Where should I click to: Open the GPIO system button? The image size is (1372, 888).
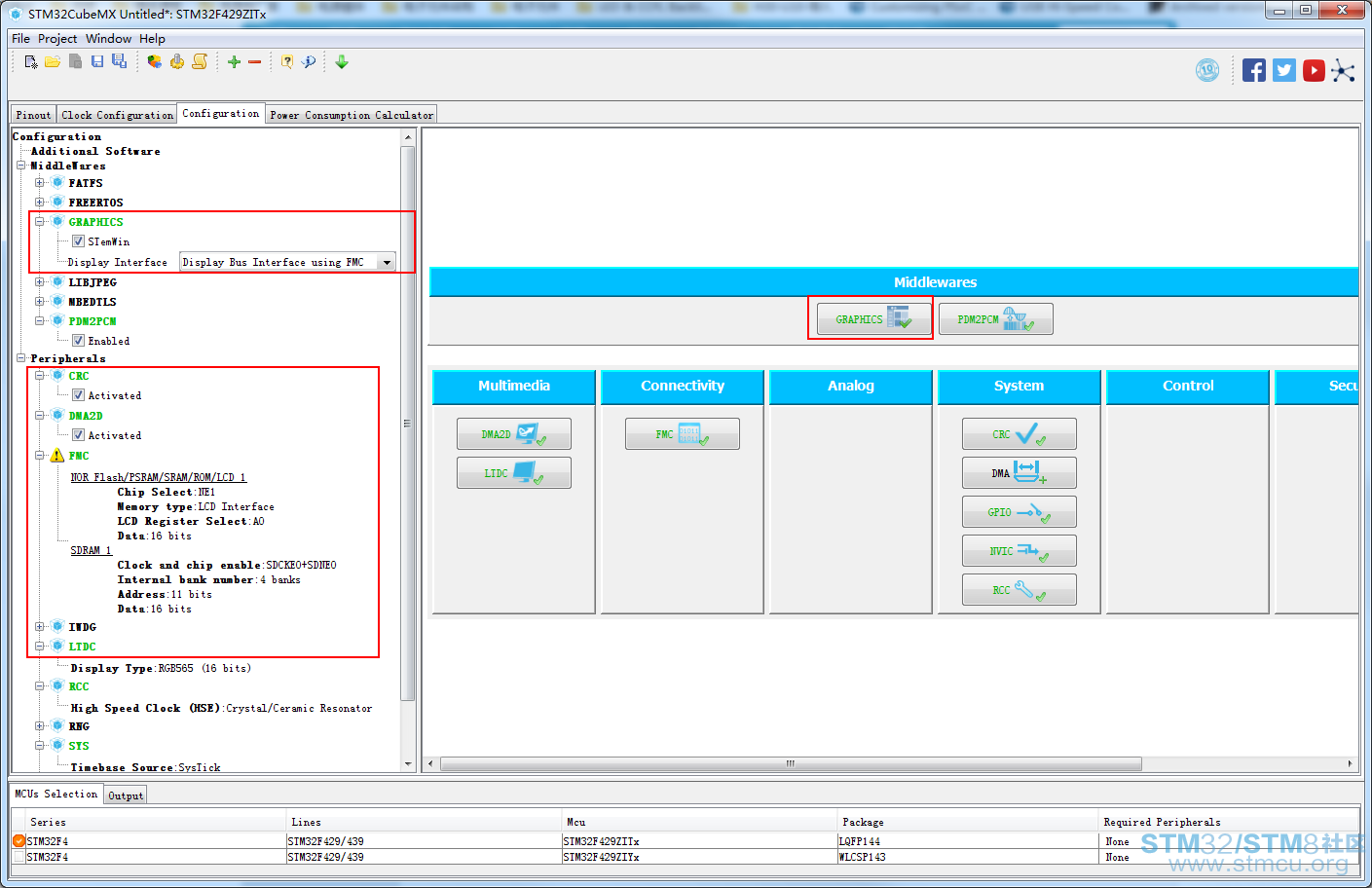coord(1020,512)
